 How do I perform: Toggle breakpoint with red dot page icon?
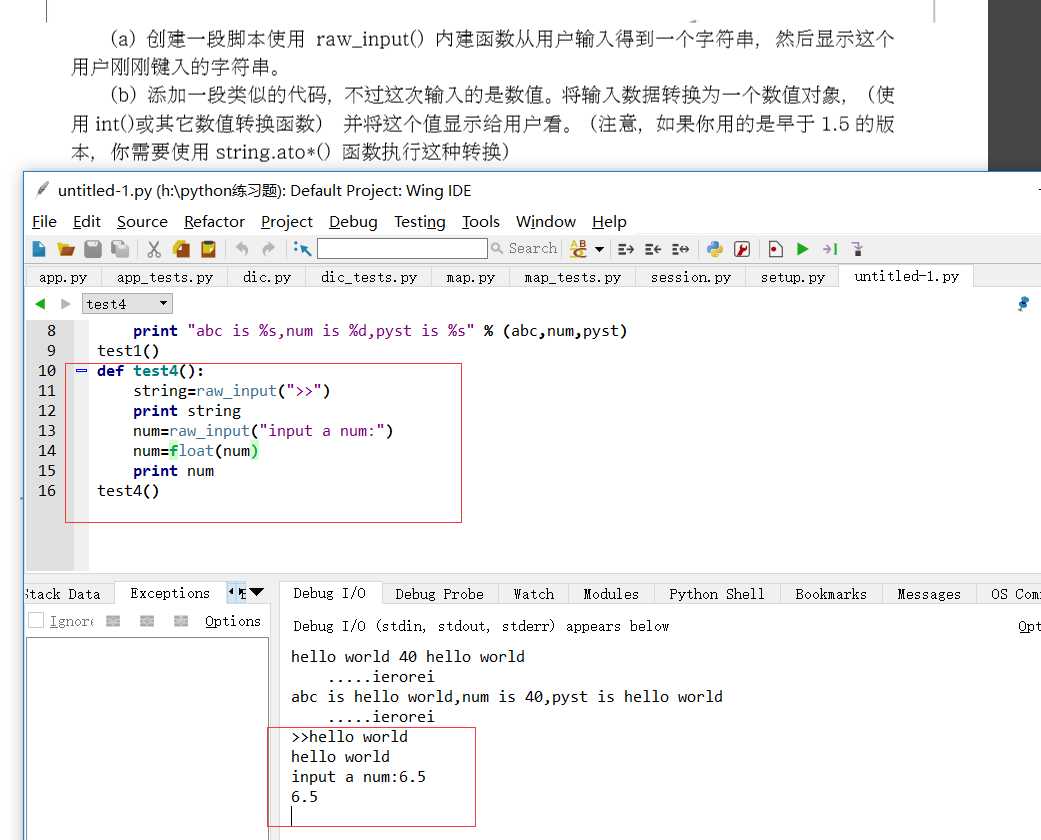[x=775, y=249]
